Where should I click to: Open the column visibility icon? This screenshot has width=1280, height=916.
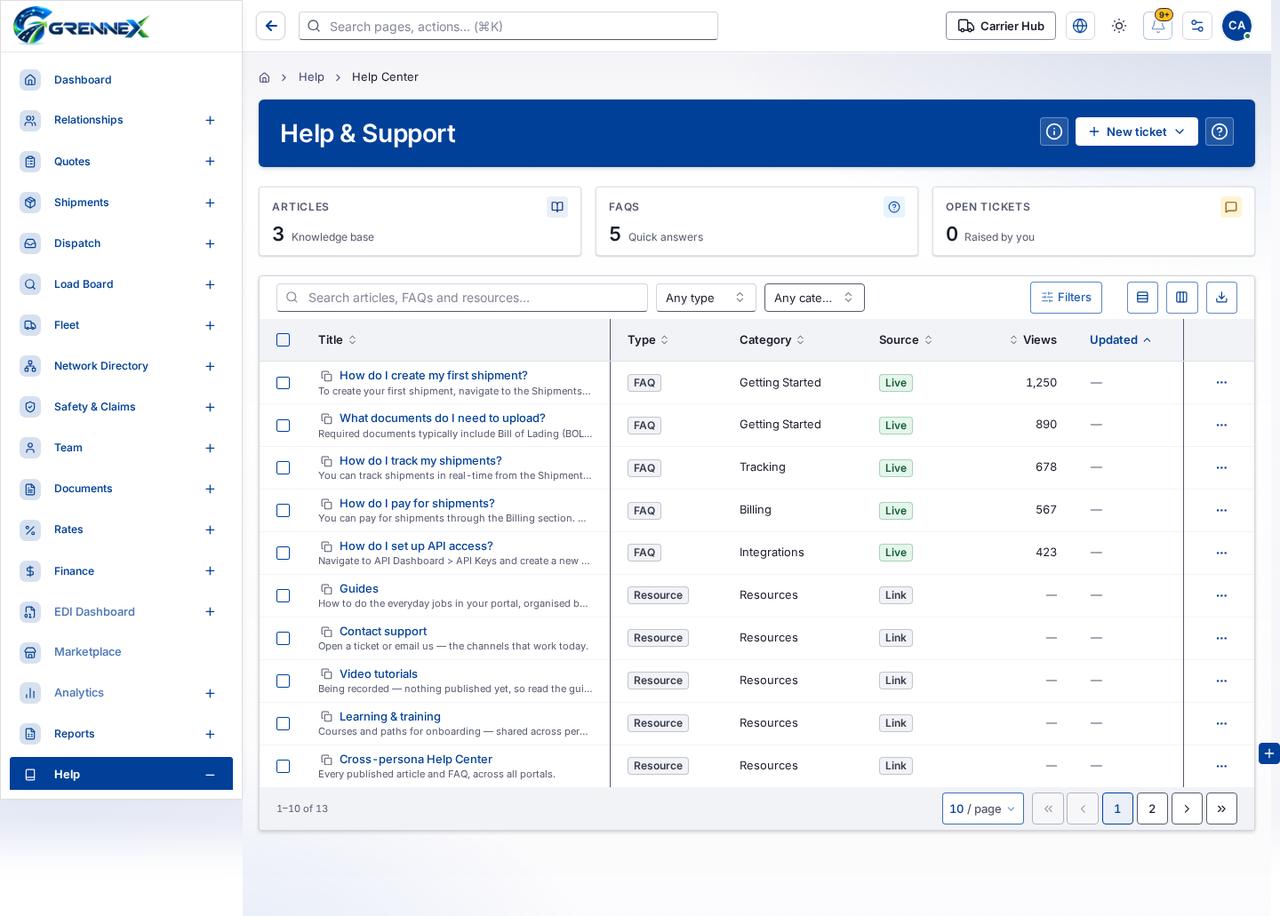pos(1182,297)
